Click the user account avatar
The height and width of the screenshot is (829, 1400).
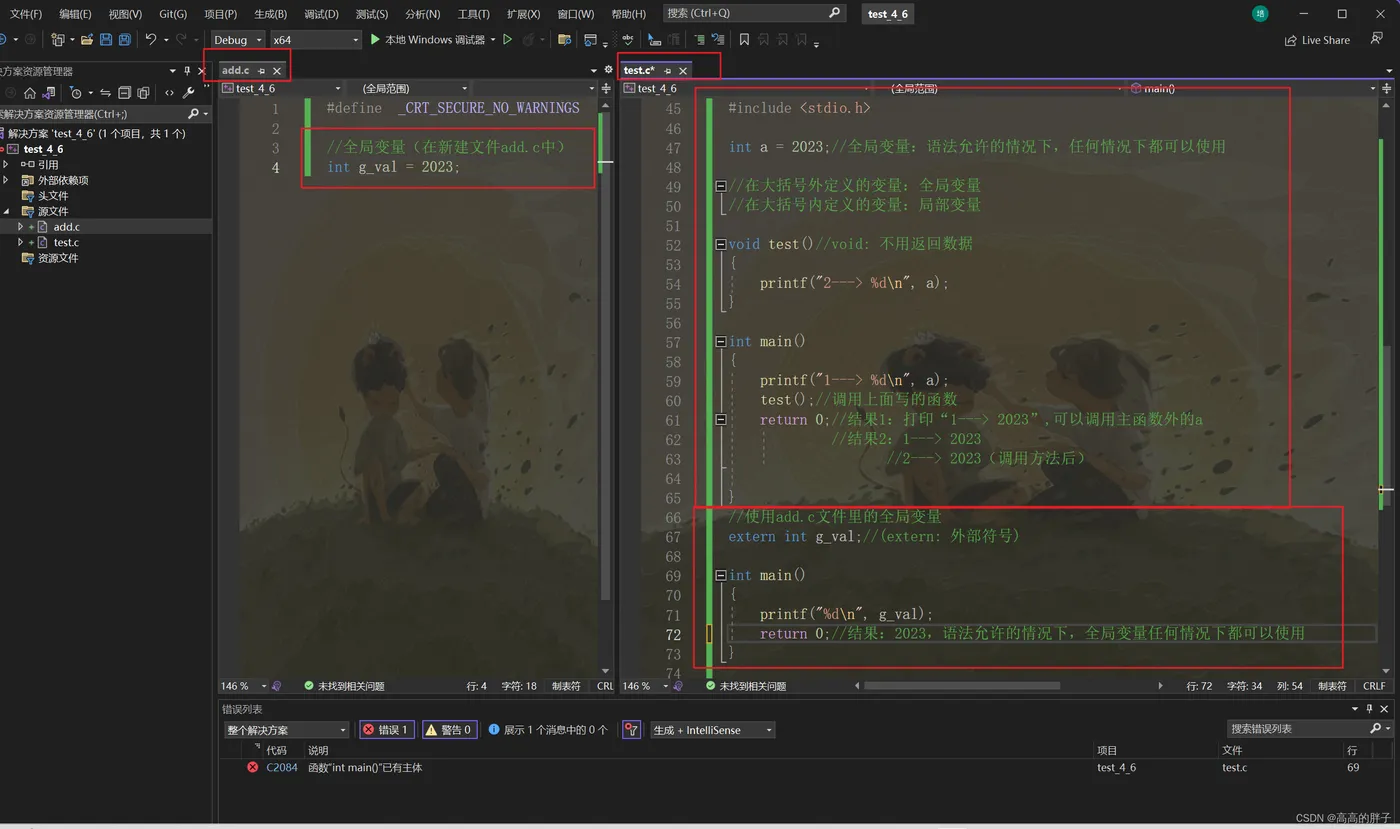click(x=1260, y=14)
